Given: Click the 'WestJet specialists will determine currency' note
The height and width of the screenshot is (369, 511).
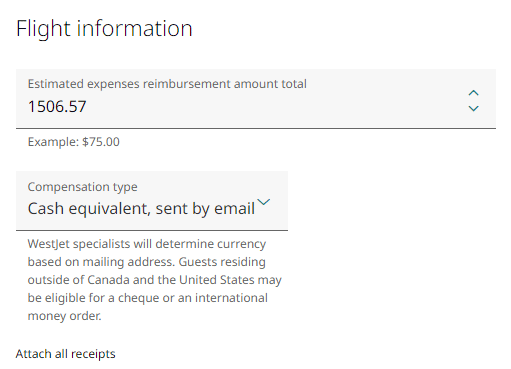Looking at the screenshot, I should click(147, 244).
